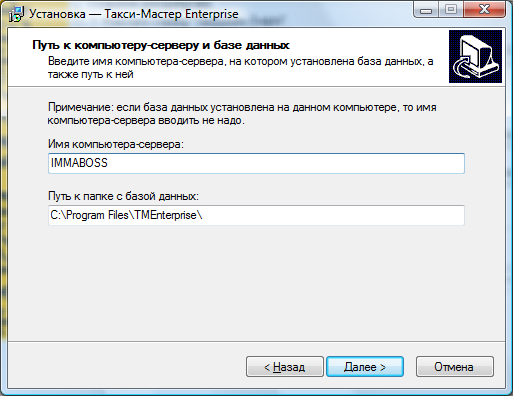
Task: Click the window title Установка — Такси-Мастер Enterprise
Action: tap(134, 14)
